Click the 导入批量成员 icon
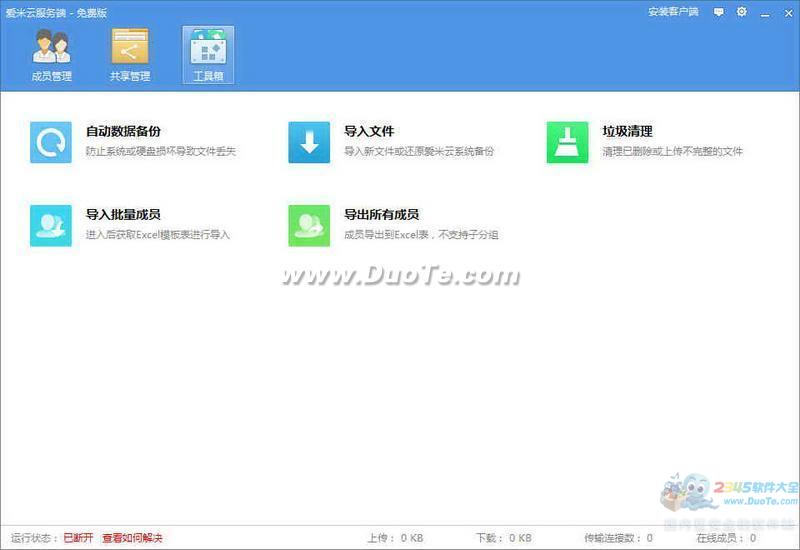Viewport: 800px width, 550px height. (x=51, y=225)
